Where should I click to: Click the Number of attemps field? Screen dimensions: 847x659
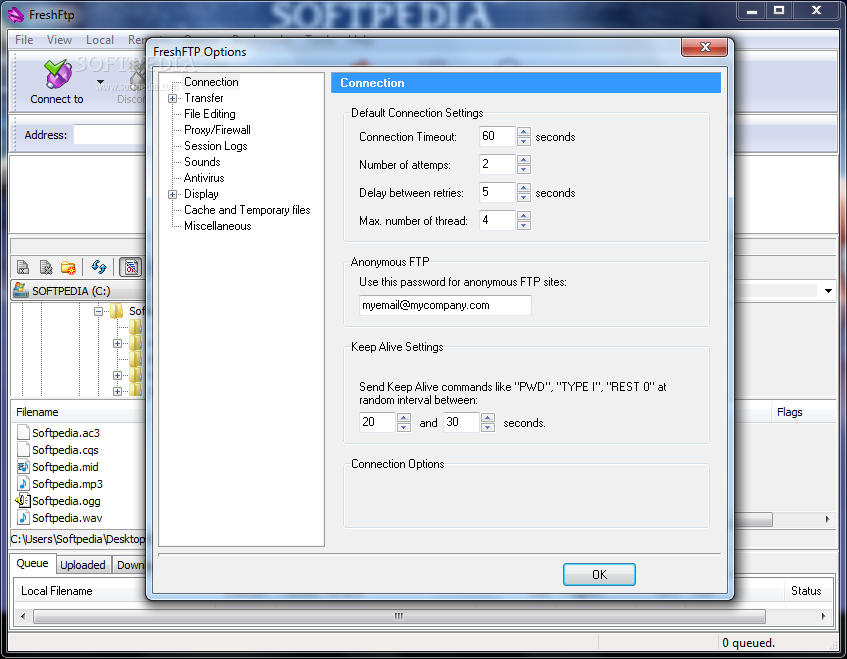click(497, 164)
